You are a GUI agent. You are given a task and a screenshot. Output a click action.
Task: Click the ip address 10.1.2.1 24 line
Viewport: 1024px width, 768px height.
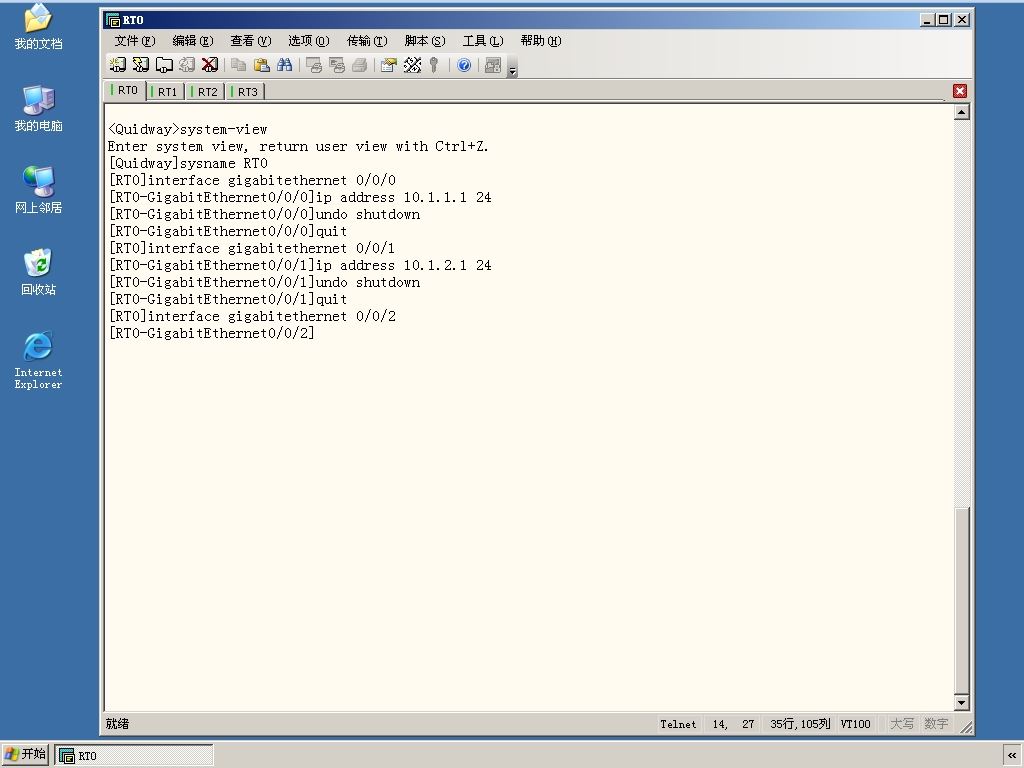[x=300, y=265]
